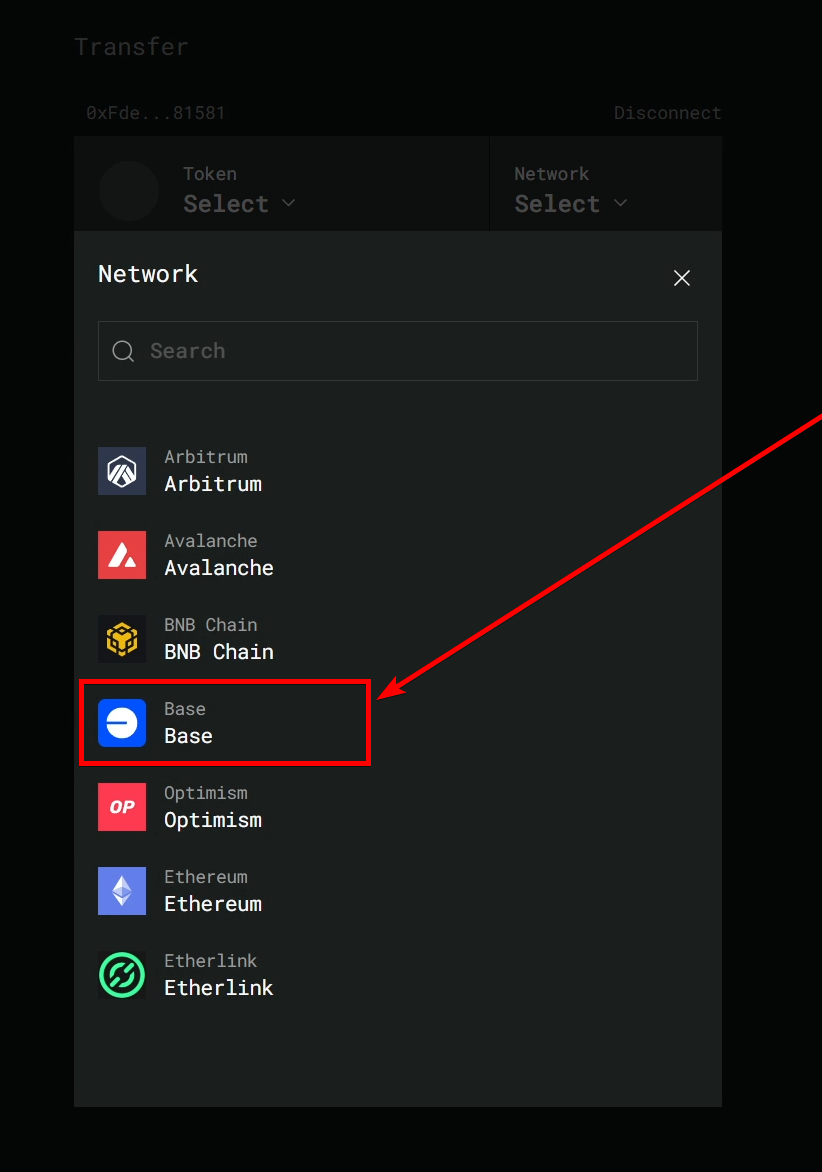
Task: Click the Arbitrum network logo icon
Action: tap(122, 471)
